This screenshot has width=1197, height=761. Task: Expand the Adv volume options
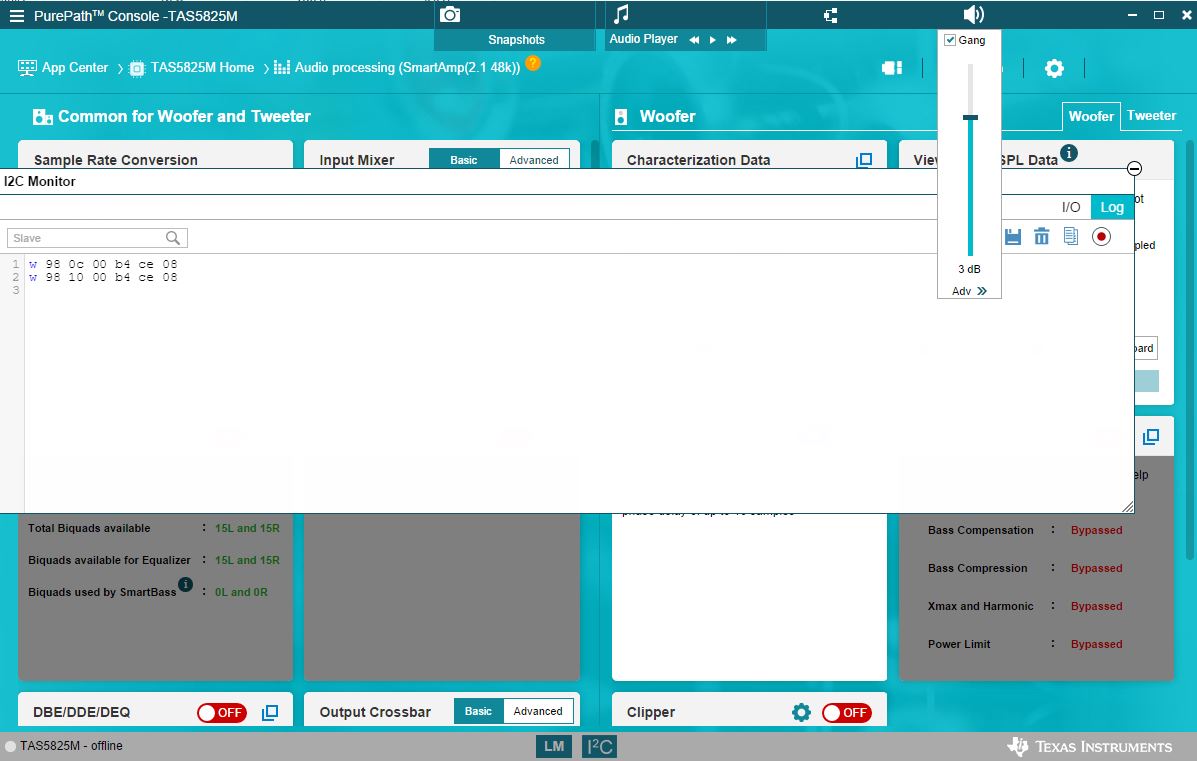click(x=970, y=291)
